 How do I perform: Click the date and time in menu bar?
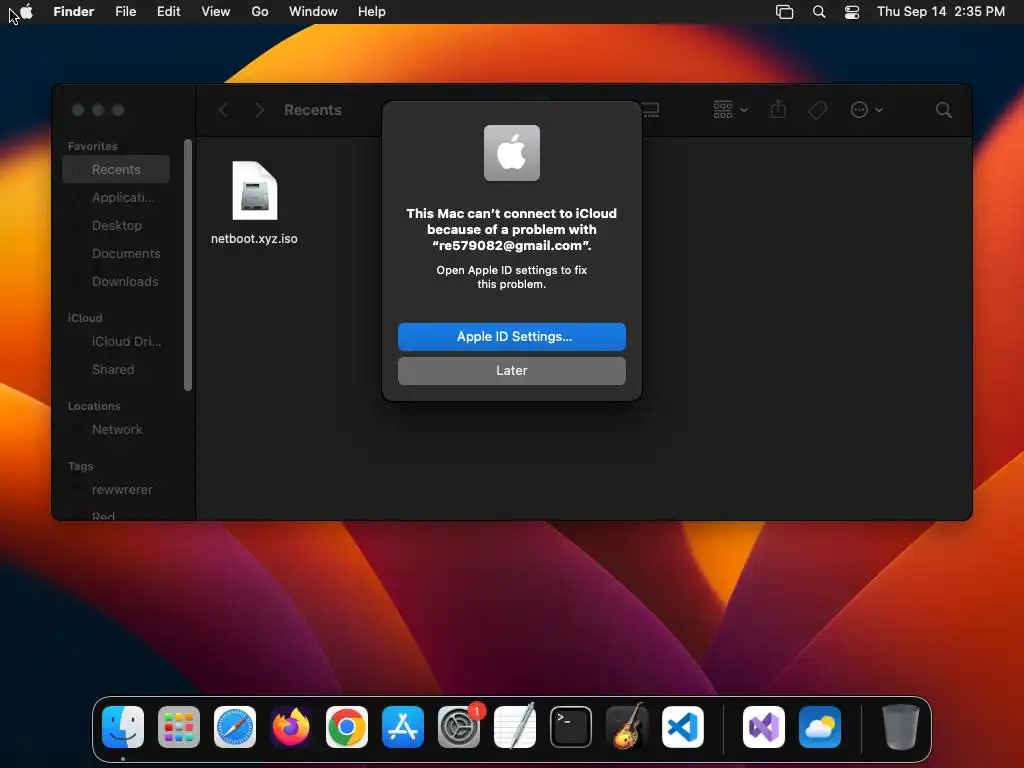[940, 12]
